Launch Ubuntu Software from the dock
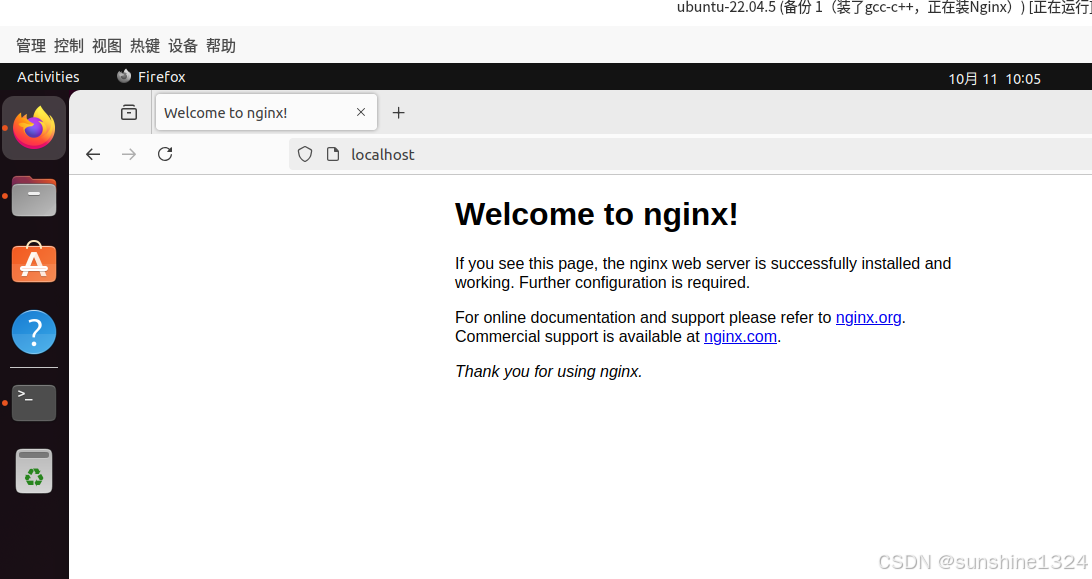The image size is (1092, 579). 34,263
